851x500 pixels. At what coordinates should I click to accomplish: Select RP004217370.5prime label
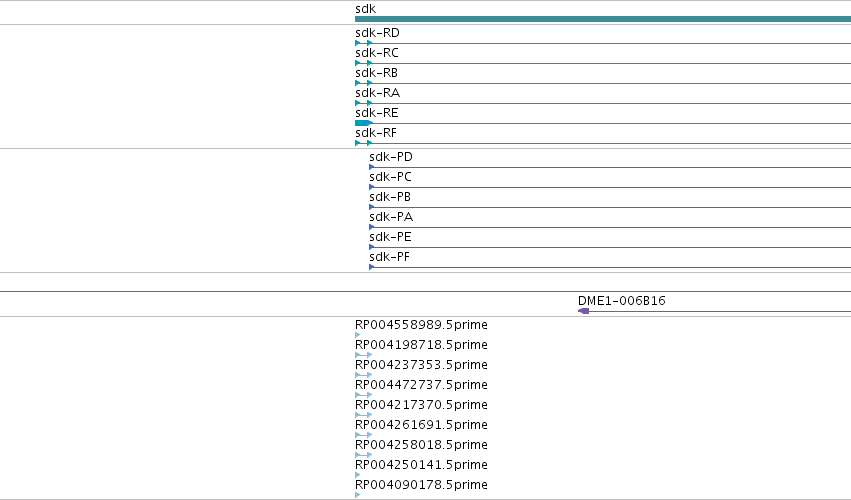pos(421,405)
